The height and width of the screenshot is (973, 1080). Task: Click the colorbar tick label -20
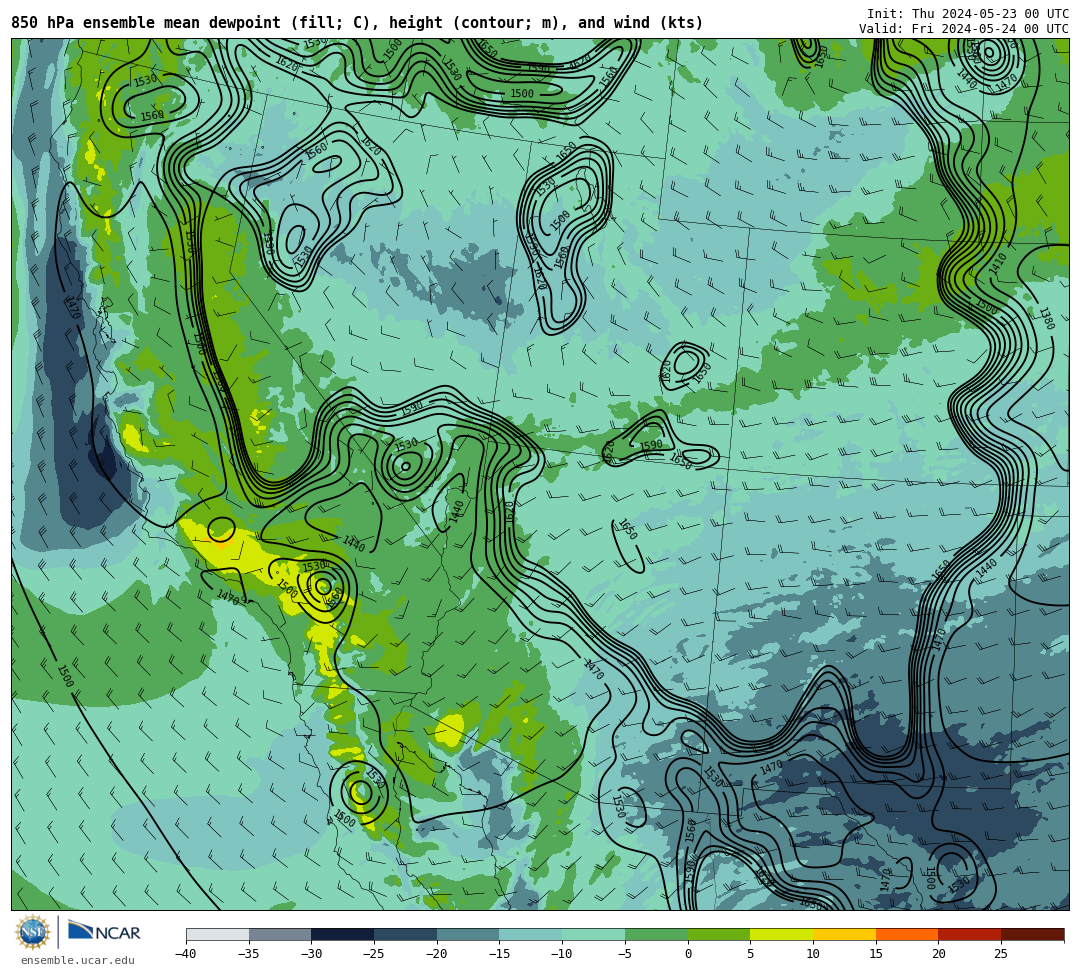tap(436, 954)
